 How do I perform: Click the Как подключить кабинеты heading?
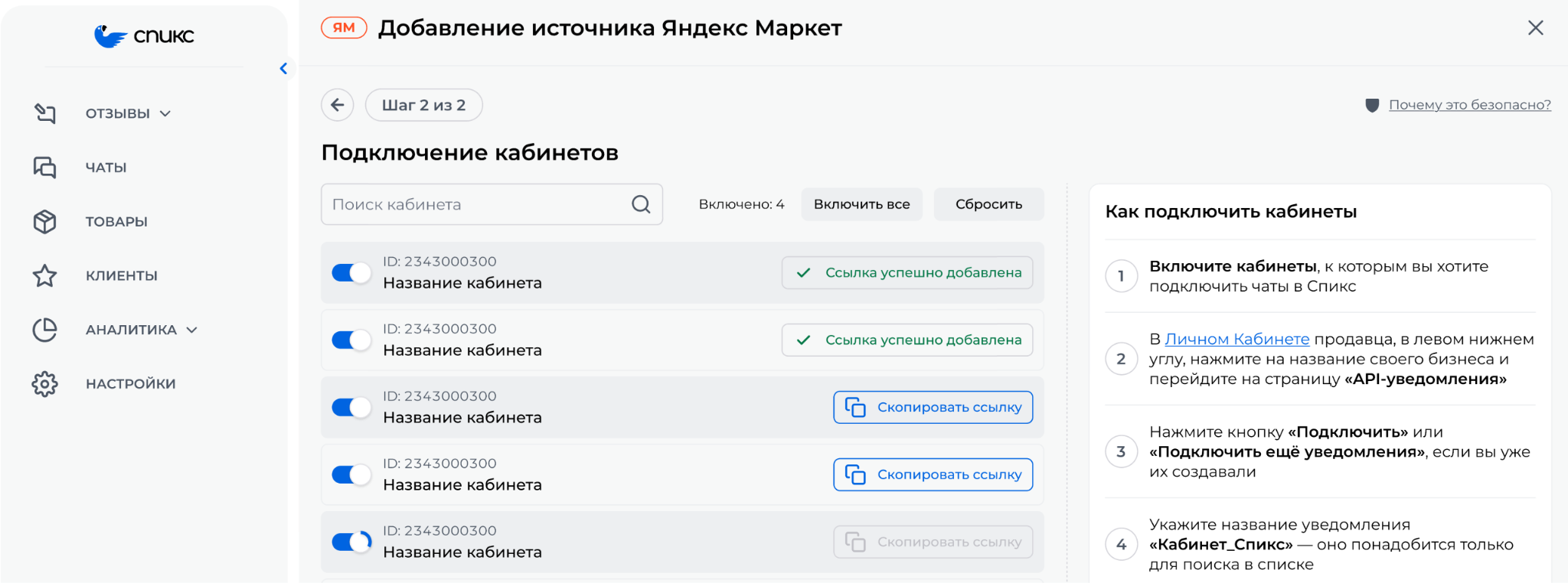click(1231, 212)
